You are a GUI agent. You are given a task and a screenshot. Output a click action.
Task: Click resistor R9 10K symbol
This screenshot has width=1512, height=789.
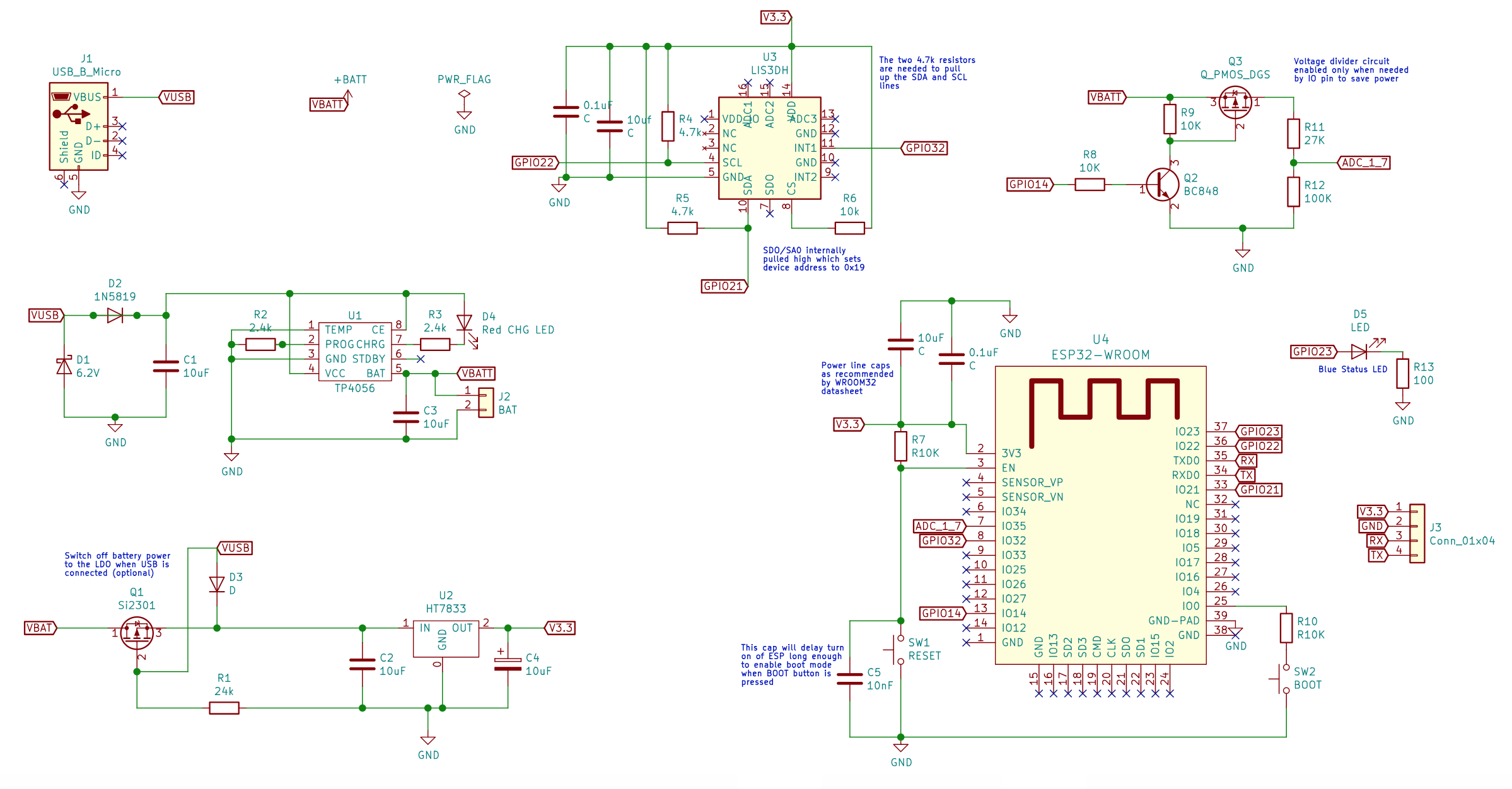[1170, 119]
